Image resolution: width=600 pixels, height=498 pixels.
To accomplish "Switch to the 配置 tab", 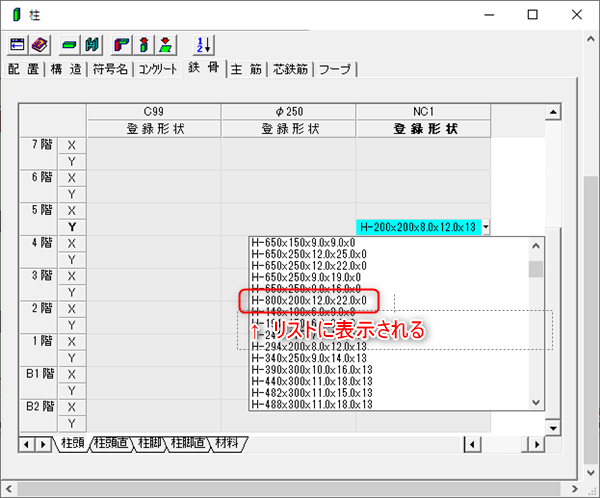I will click(x=24, y=69).
